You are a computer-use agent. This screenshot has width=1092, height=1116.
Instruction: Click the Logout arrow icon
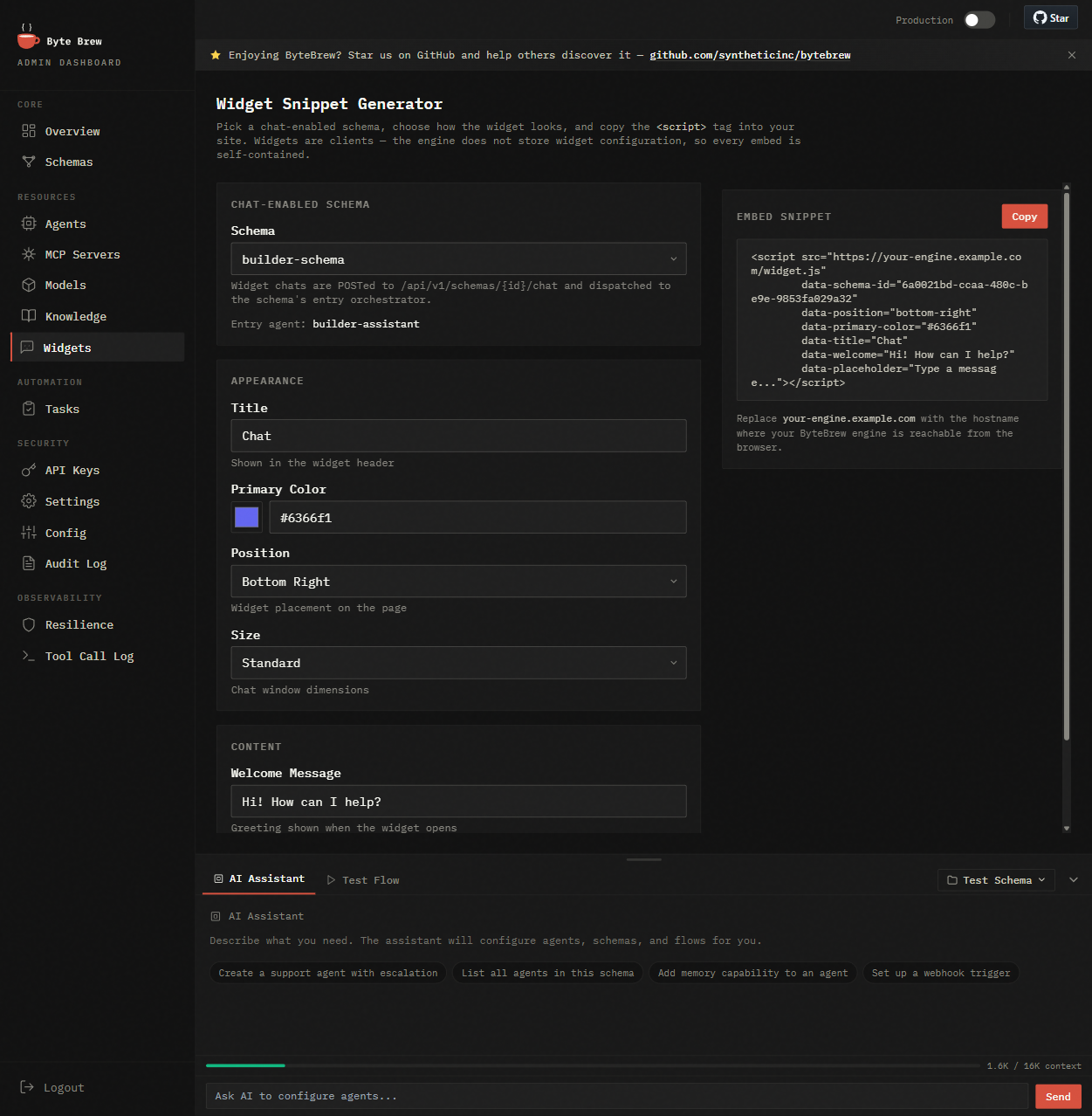pos(27,1087)
